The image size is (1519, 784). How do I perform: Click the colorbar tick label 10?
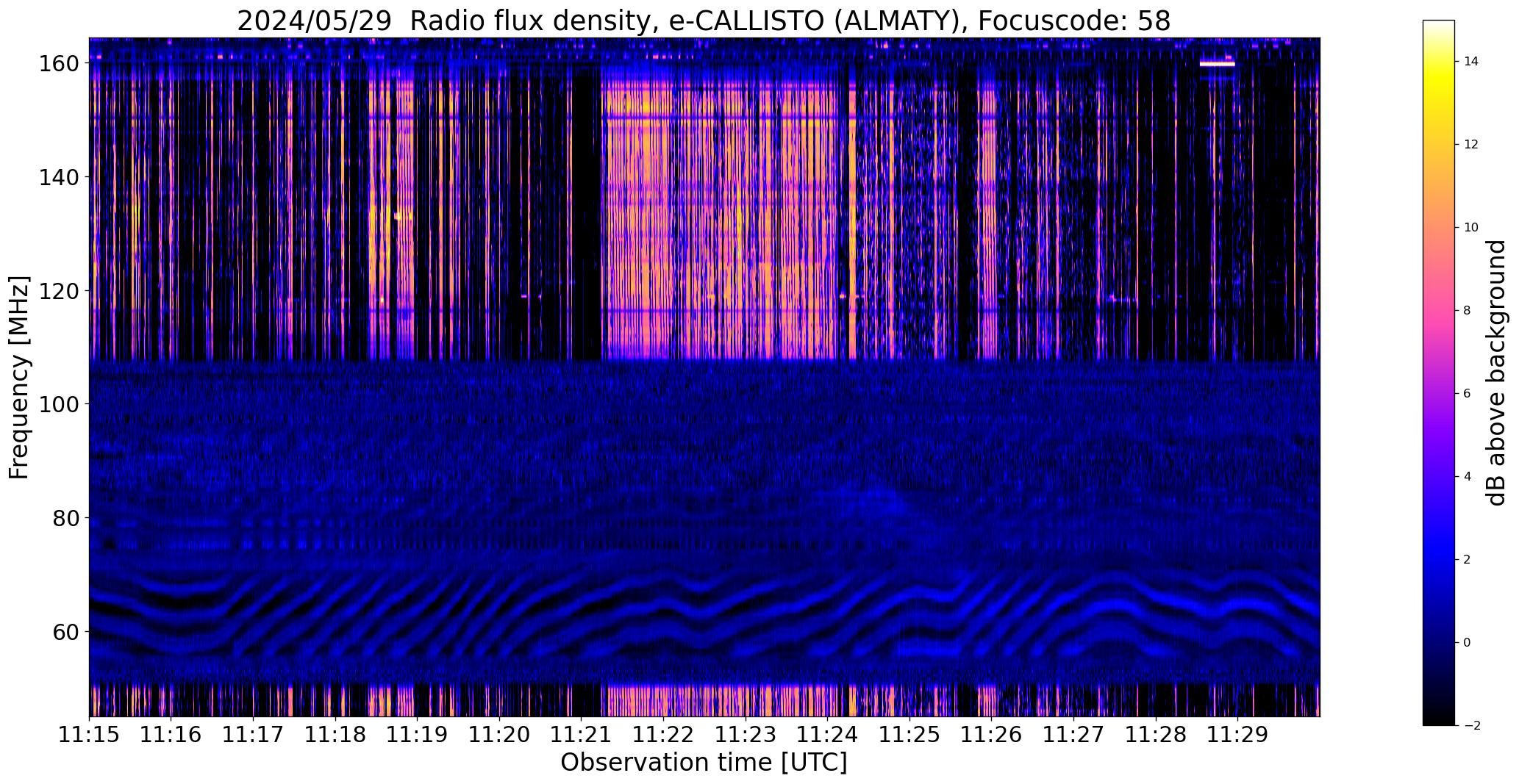click(1471, 228)
